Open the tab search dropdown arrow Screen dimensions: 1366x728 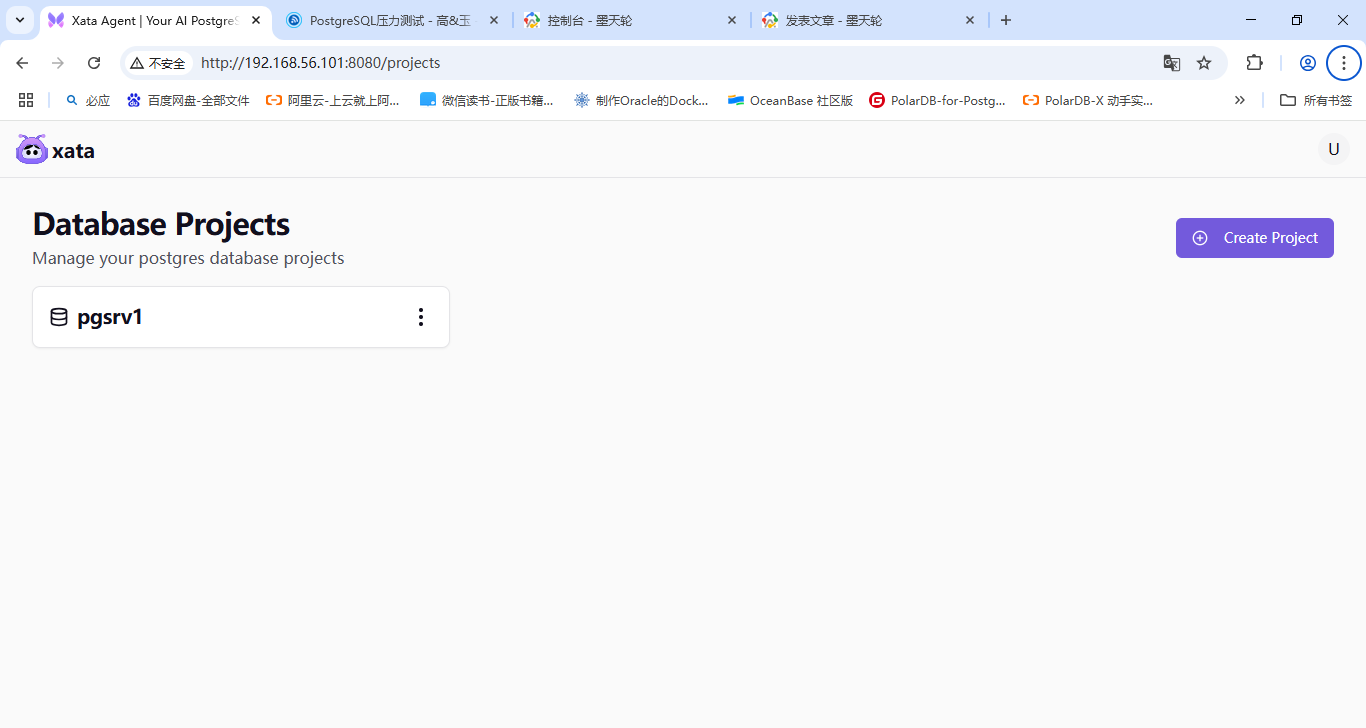click(x=19, y=19)
